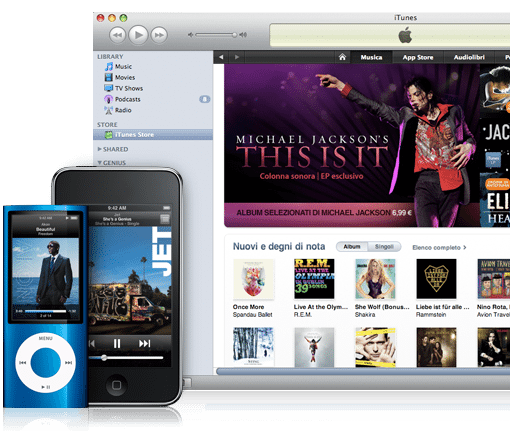Expand the SHARED section
Viewport: 511px width, 431px height.
[x=100, y=149]
